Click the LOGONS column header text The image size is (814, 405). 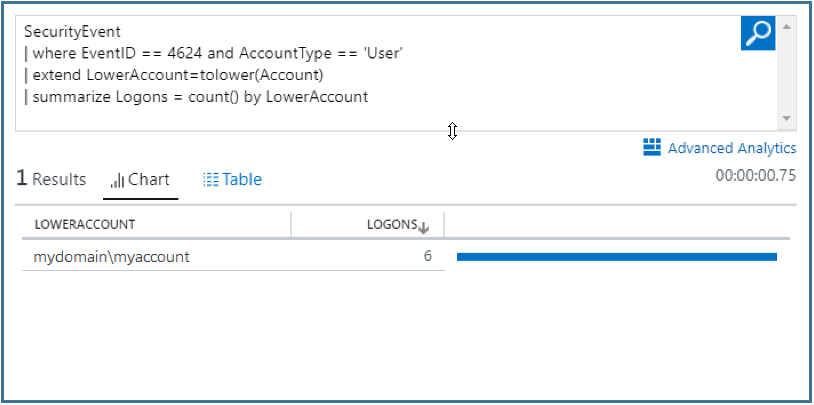pyautogui.click(x=391, y=225)
